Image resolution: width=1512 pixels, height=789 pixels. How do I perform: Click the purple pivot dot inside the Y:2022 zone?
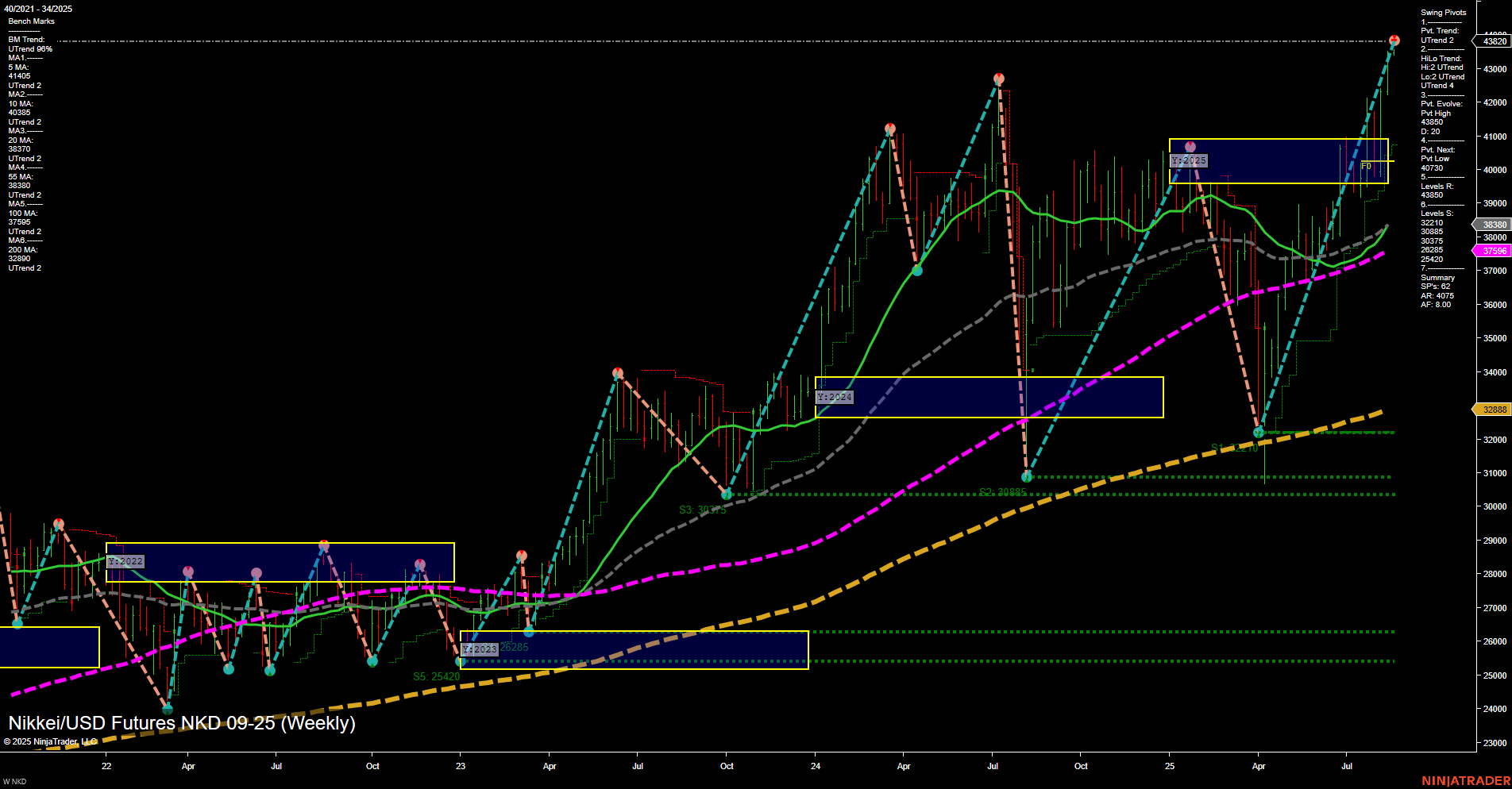[x=187, y=569]
